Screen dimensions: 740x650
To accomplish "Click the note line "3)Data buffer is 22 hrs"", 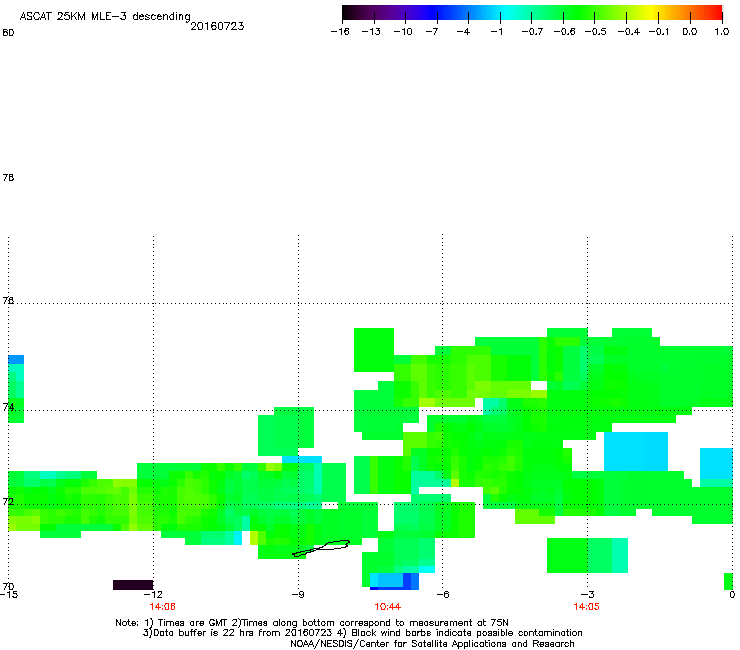I will (362, 633).
